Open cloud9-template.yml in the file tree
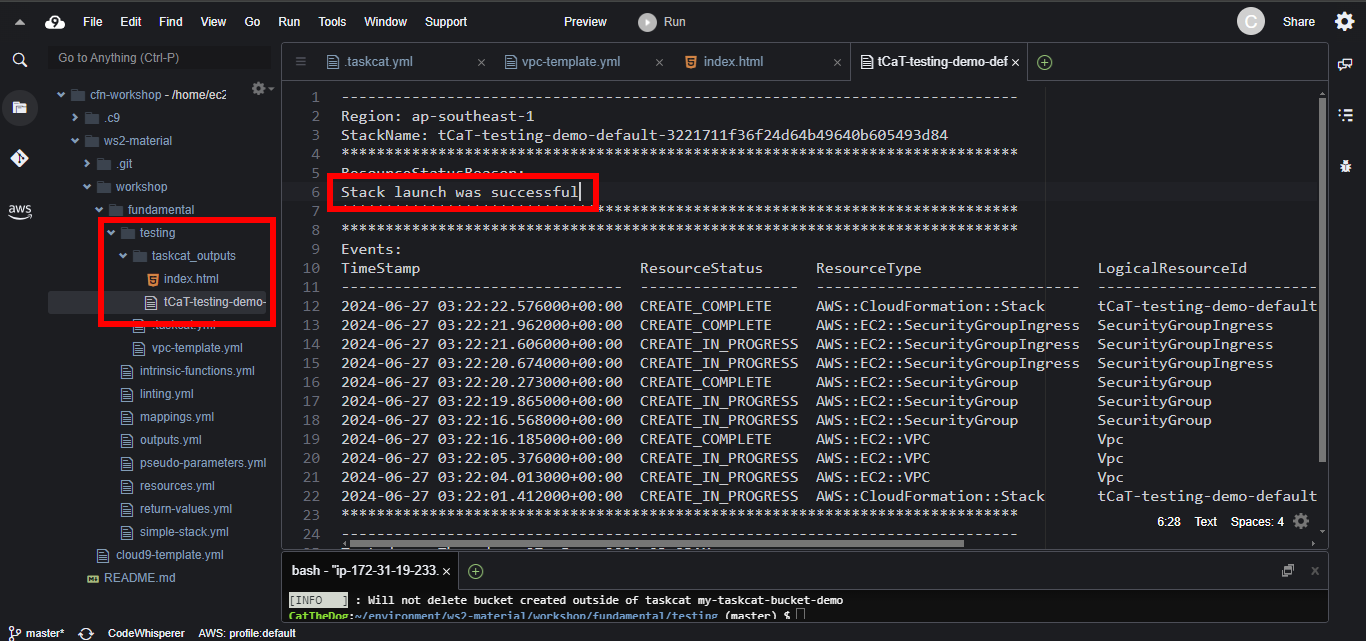Viewport: 1366px width, 641px height. [169, 555]
